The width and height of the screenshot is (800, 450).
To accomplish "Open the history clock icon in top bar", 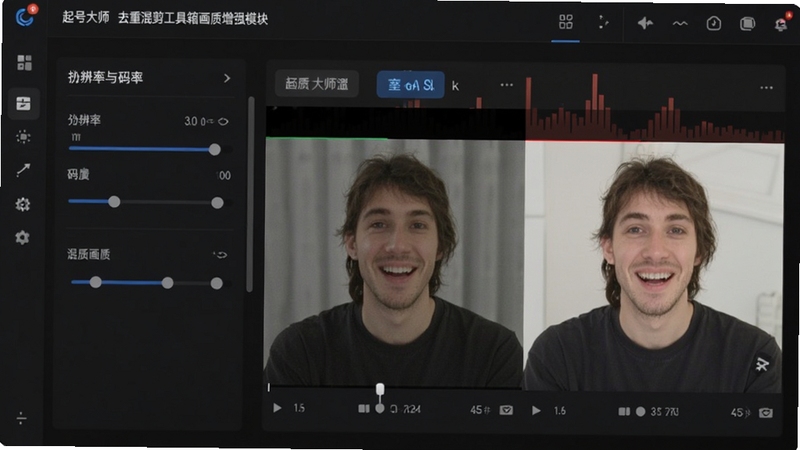I will (x=714, y=23).
